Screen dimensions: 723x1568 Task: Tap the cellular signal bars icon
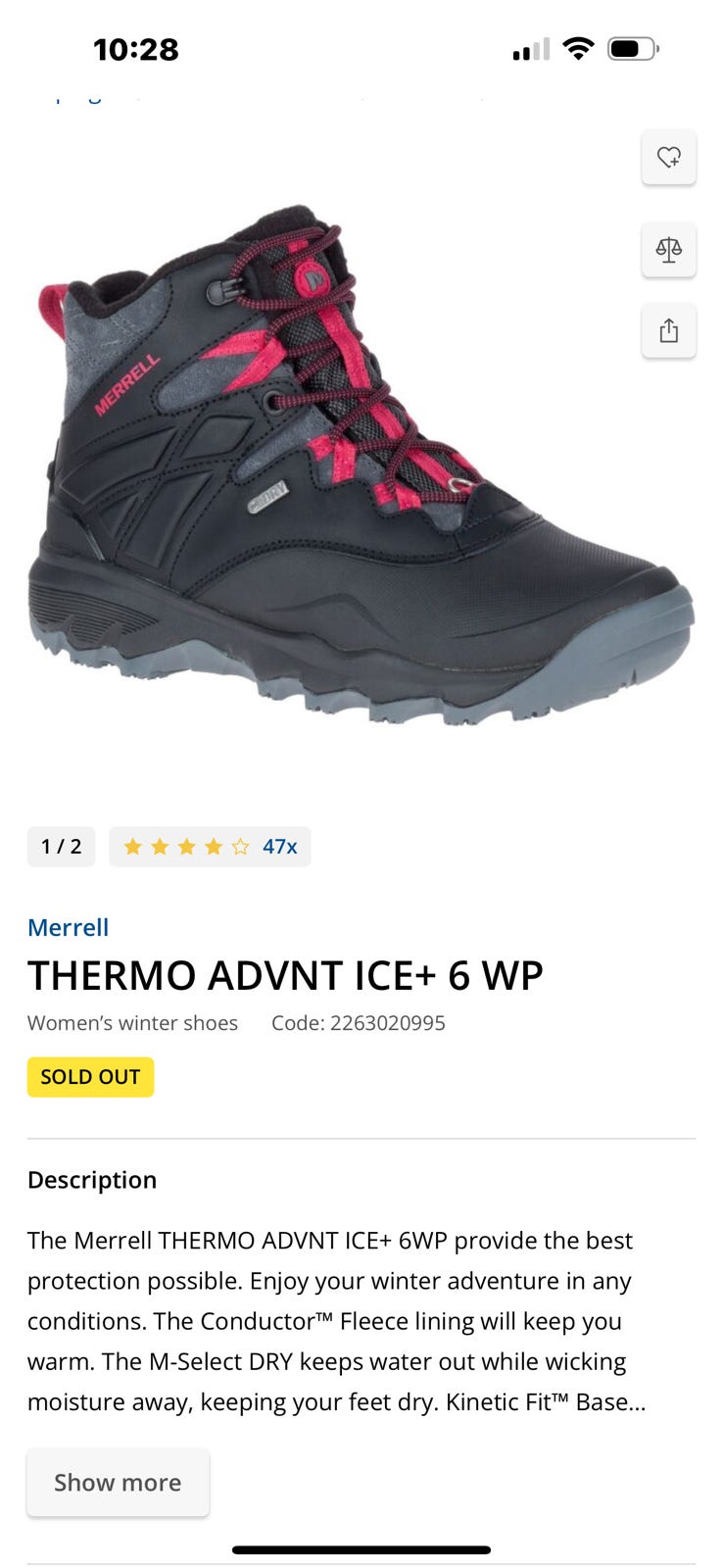click(x=531, y=49)
